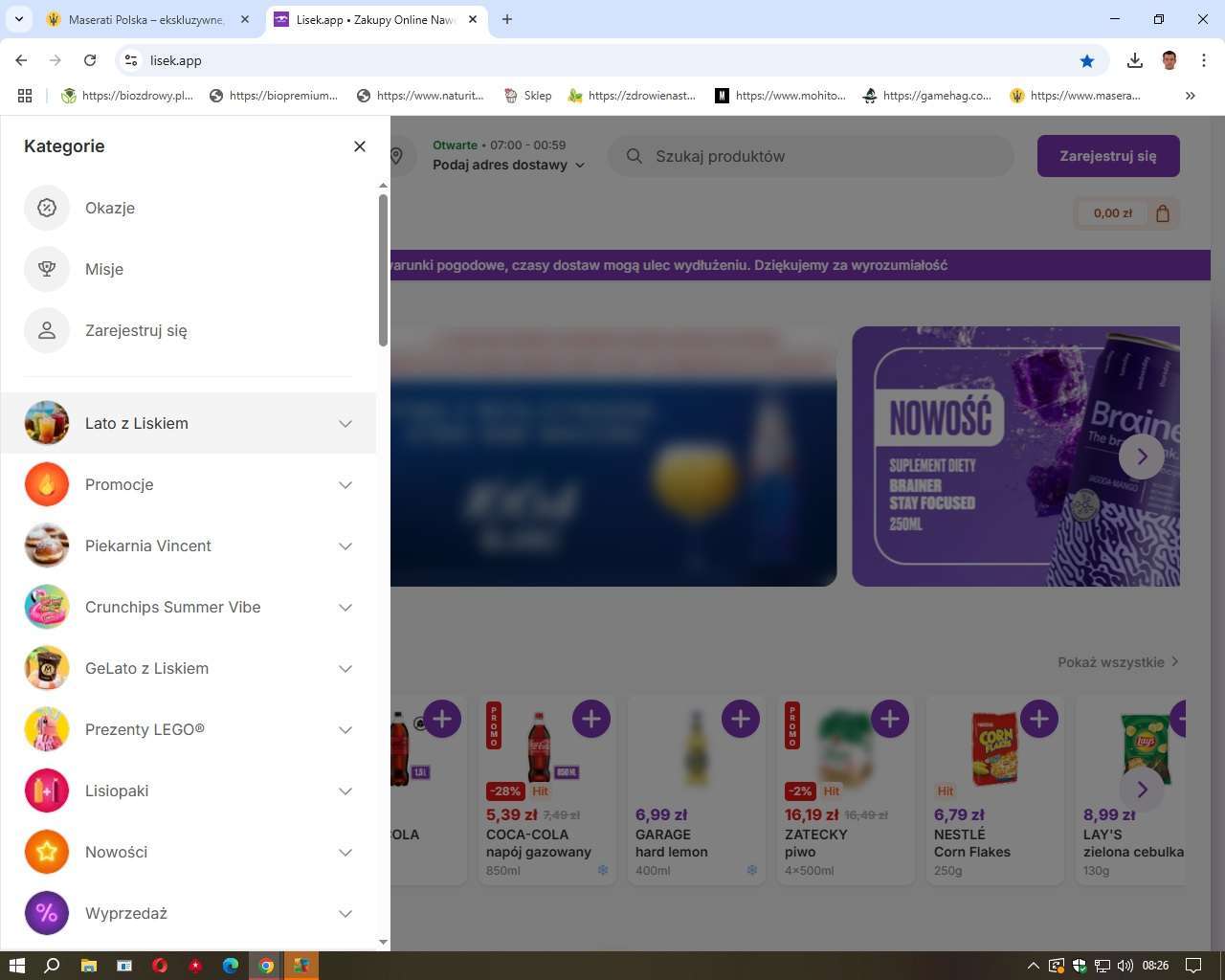Expand the Crunchips Summer Vibe chevron

[x=345, y=607]
